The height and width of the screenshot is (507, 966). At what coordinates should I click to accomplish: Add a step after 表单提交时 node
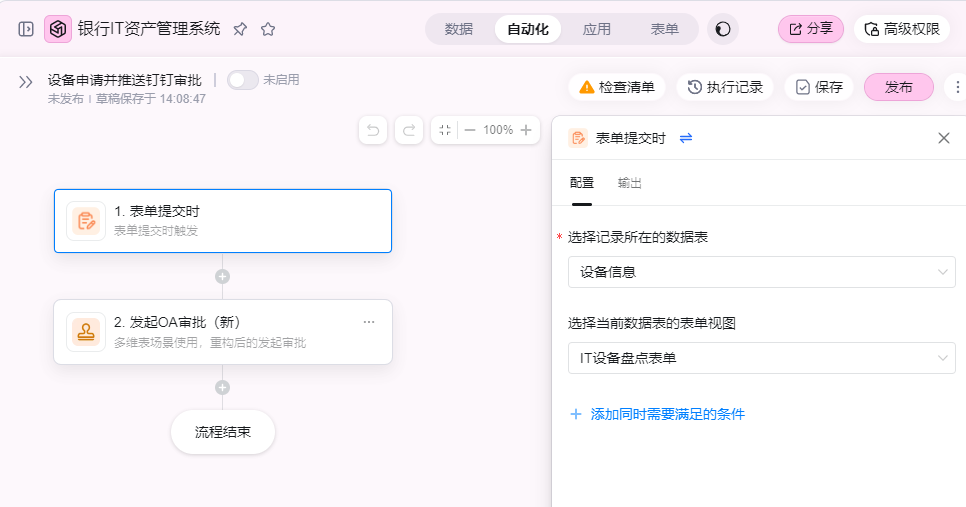[x=222, y=277]
